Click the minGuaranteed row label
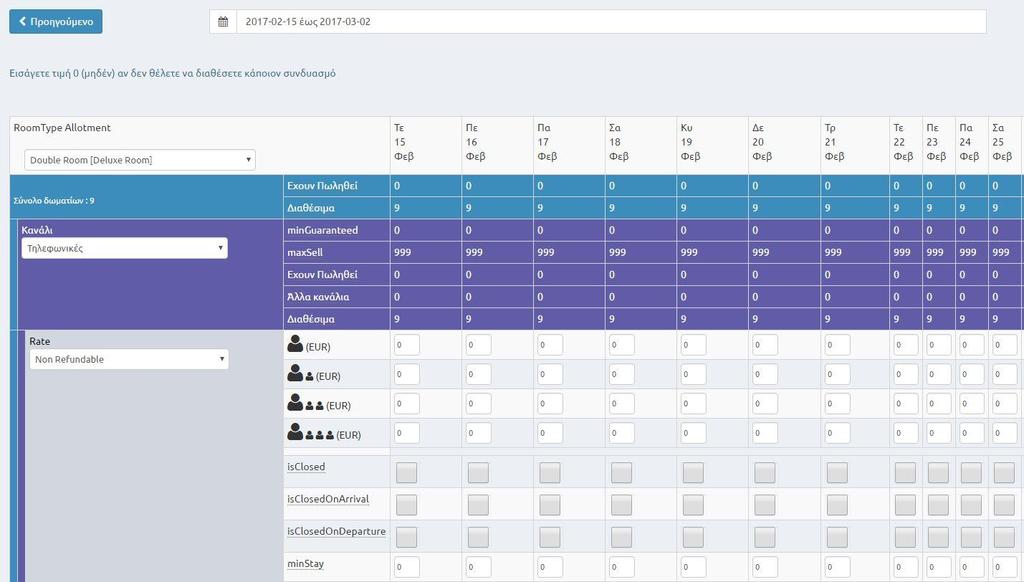The width and height of the screenshot is (1024, 582). pyautogui.click(x=323, y=230)
